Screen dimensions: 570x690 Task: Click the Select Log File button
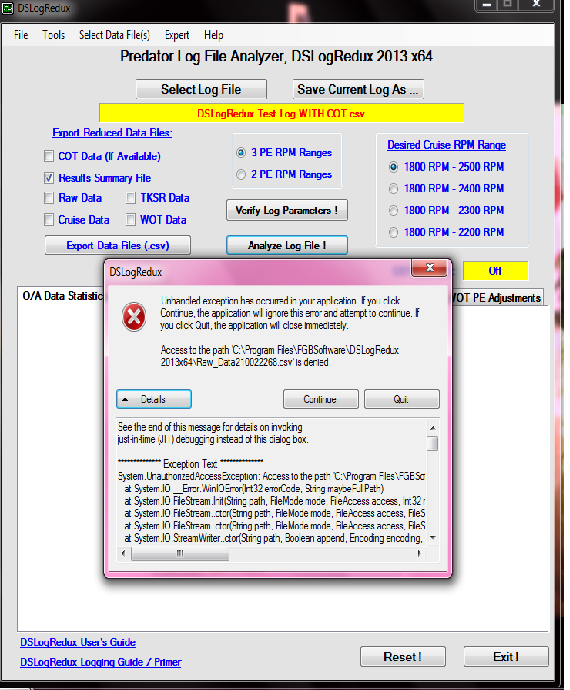[201, 89]
